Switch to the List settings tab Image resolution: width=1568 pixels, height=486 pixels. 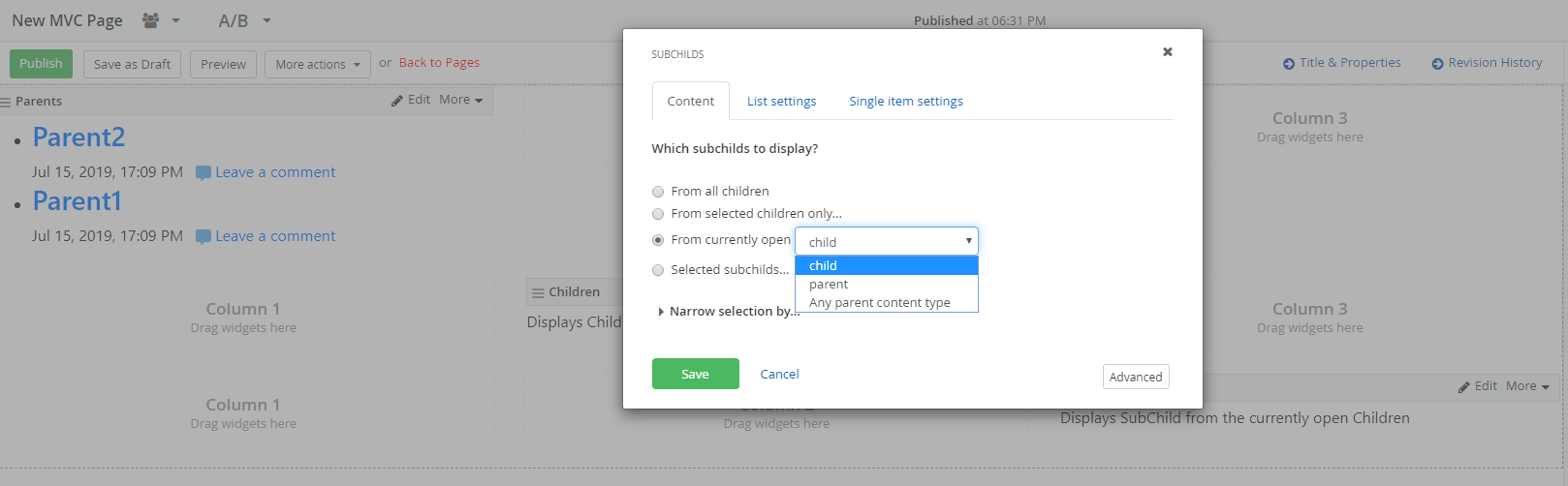pyautogui.click(x=782, y=101)
